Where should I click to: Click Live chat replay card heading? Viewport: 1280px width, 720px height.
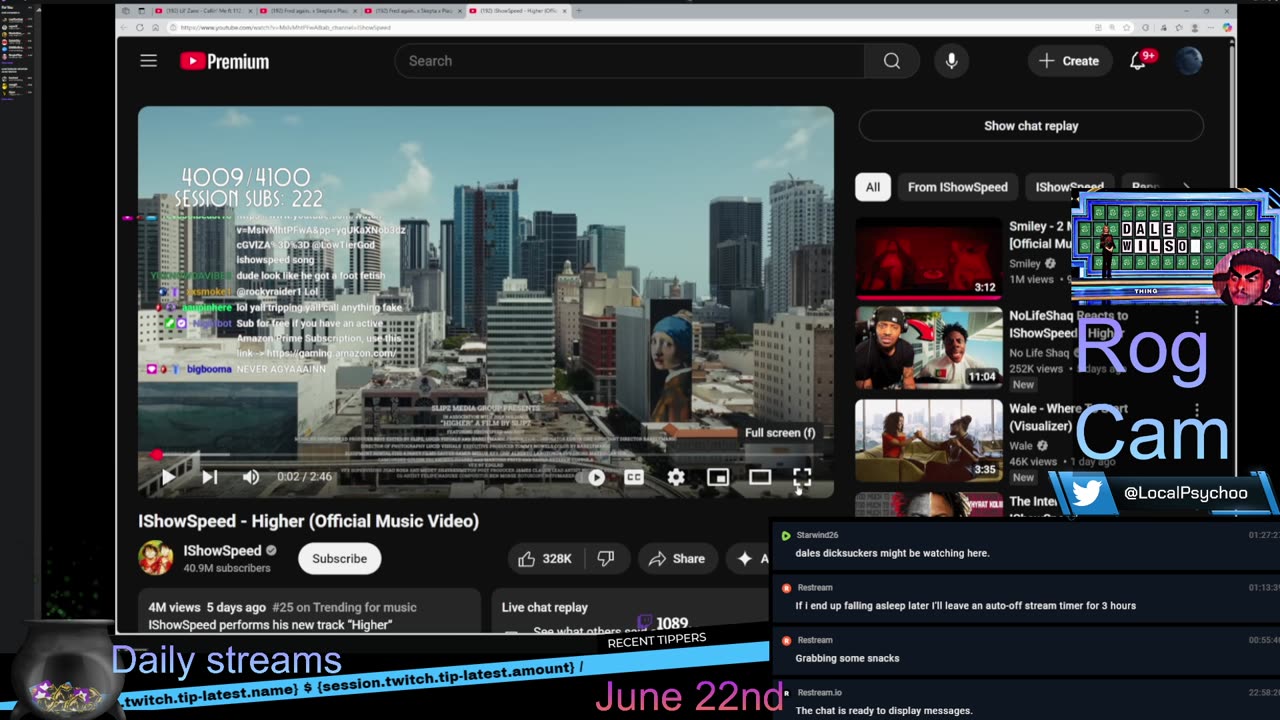[x=544, y=607]
